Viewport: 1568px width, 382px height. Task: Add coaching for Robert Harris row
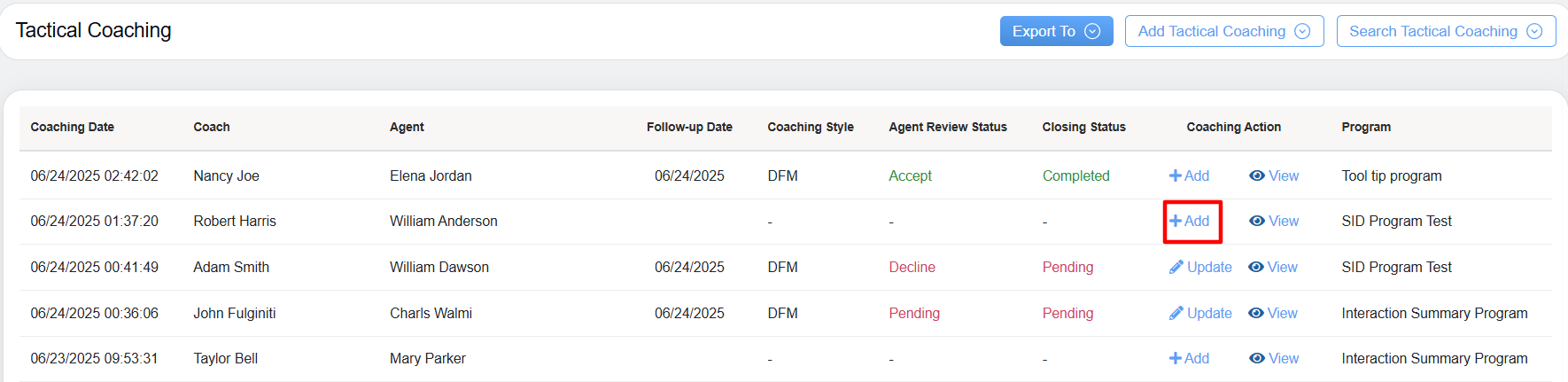(x=1189, y=221)
